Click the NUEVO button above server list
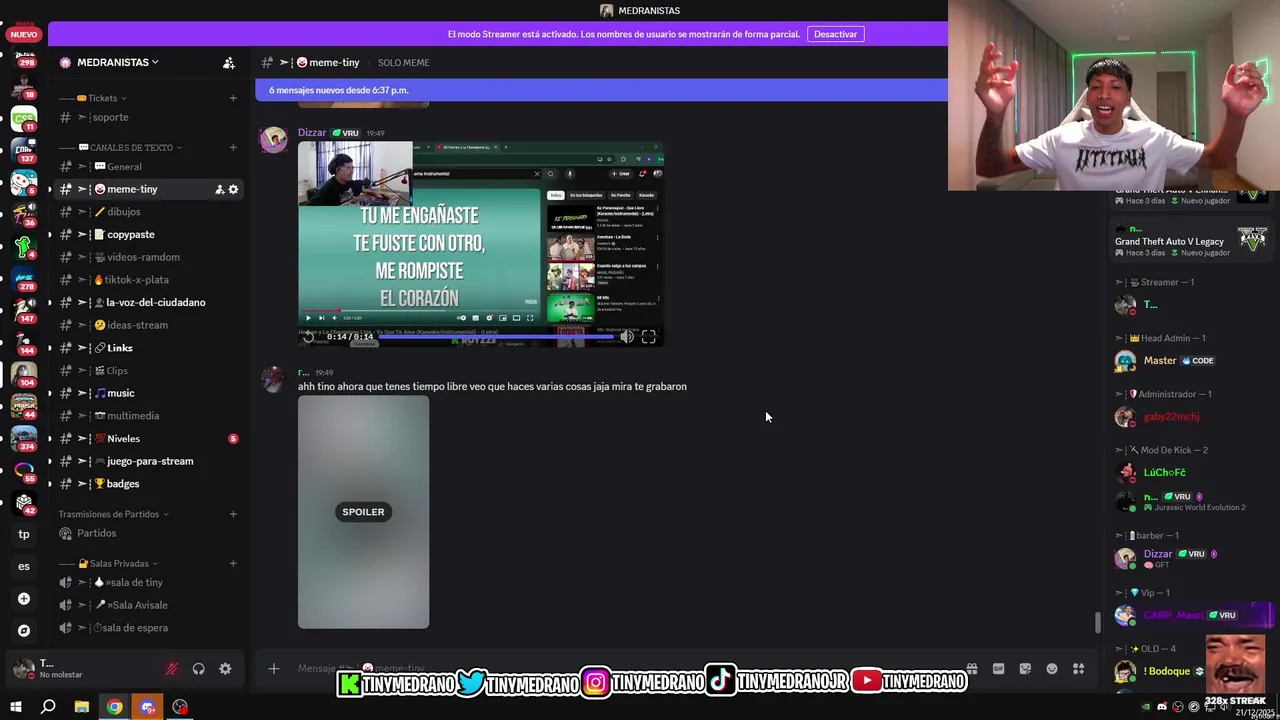The width and height of the screenshot is (1280, 720). 24,34
